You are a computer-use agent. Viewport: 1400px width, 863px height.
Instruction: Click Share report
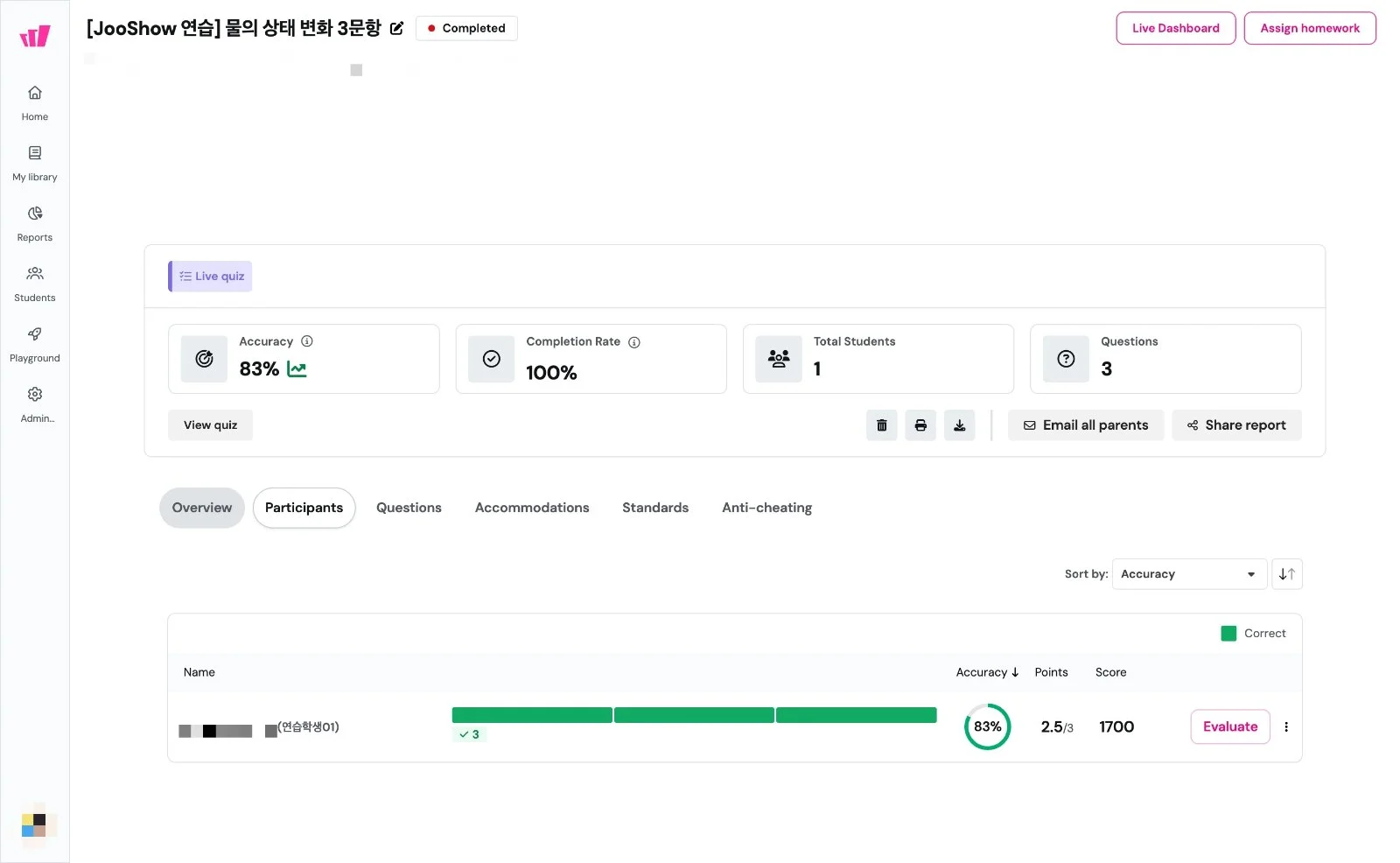click(x=1236, y=425)
